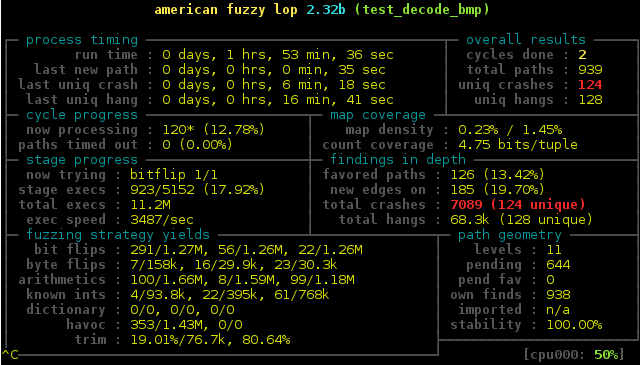Click the 'cycle progress' section header
640x365 pixels.
pos(82,115)
